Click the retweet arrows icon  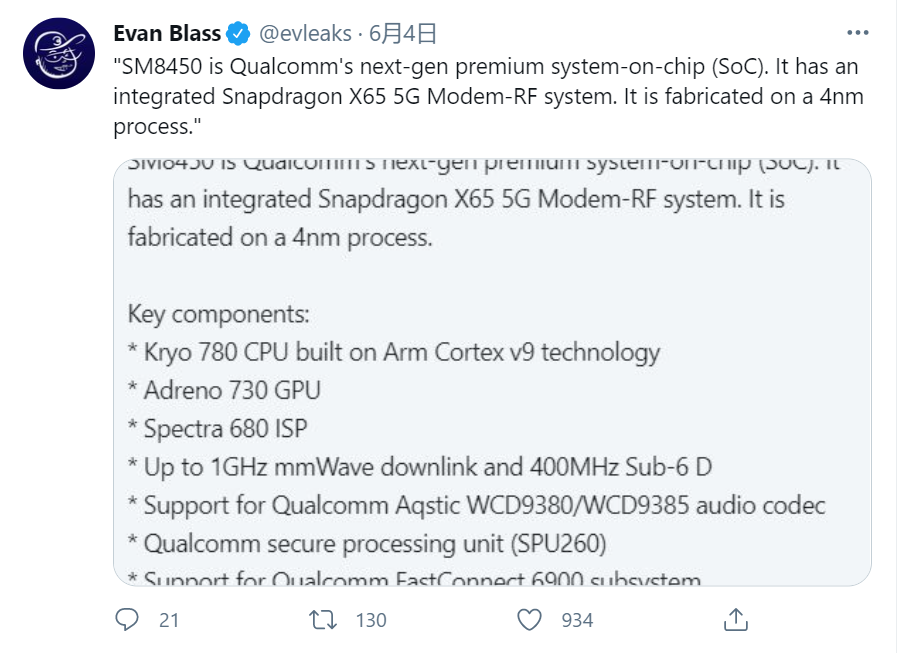pyautogui.click(x=323, y=620)
